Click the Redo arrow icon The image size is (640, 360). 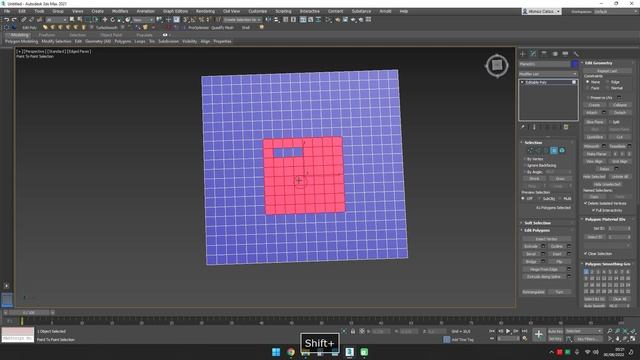pos(14,20)
